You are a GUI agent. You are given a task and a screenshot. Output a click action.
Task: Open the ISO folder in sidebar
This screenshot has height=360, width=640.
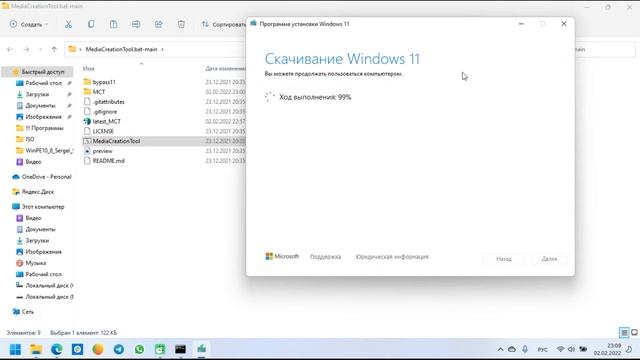point(30,139)
